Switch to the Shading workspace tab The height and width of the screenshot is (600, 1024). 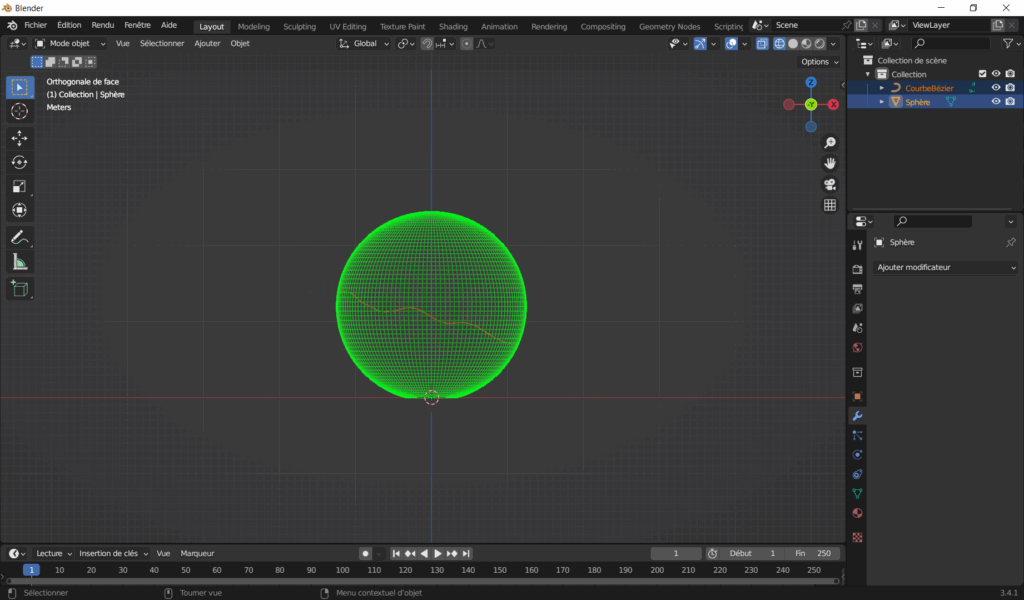pos(453,26)
